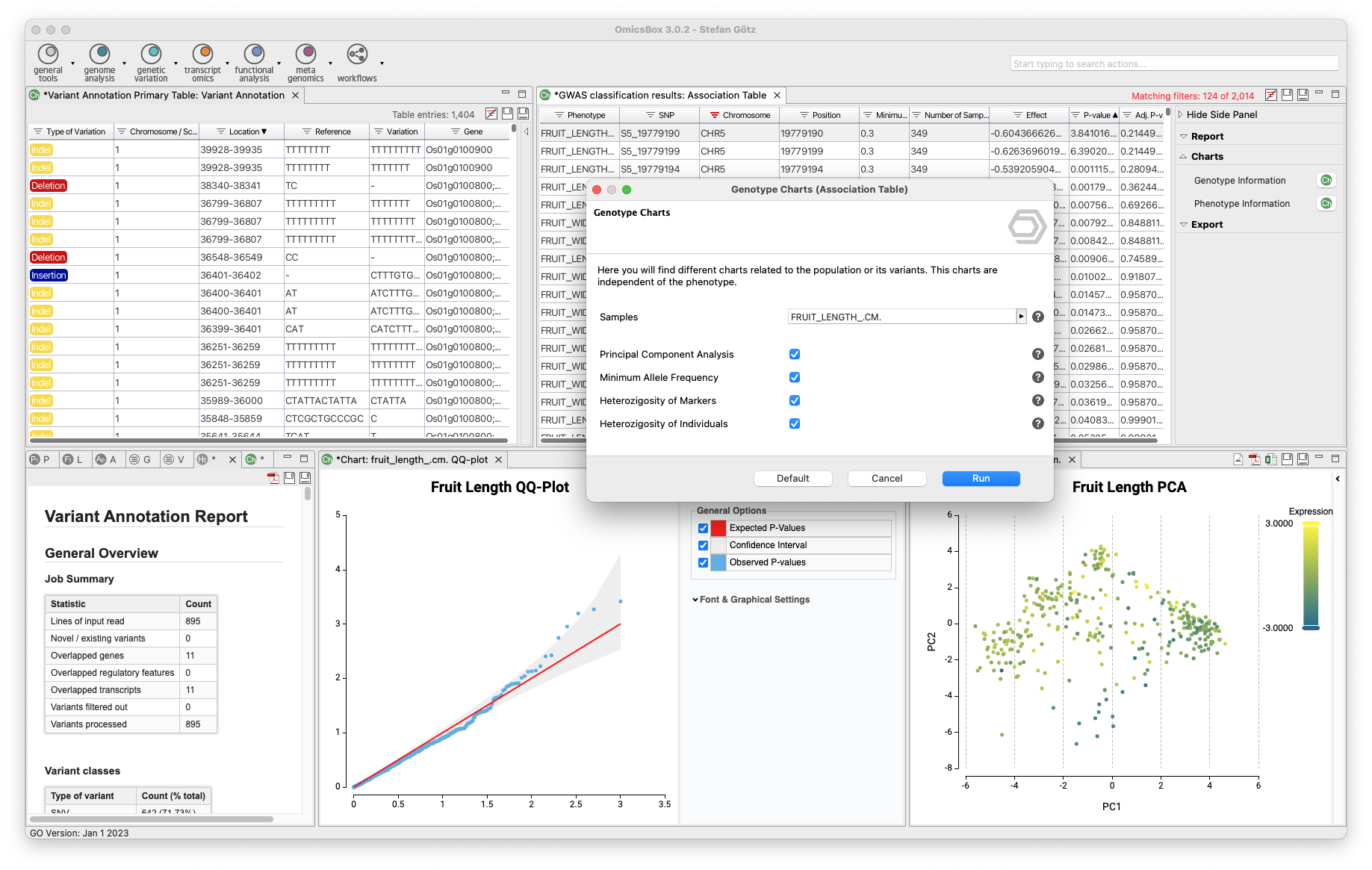
Task: Disable Confidence Interval in General Options
Action: (x=703, y=546)
